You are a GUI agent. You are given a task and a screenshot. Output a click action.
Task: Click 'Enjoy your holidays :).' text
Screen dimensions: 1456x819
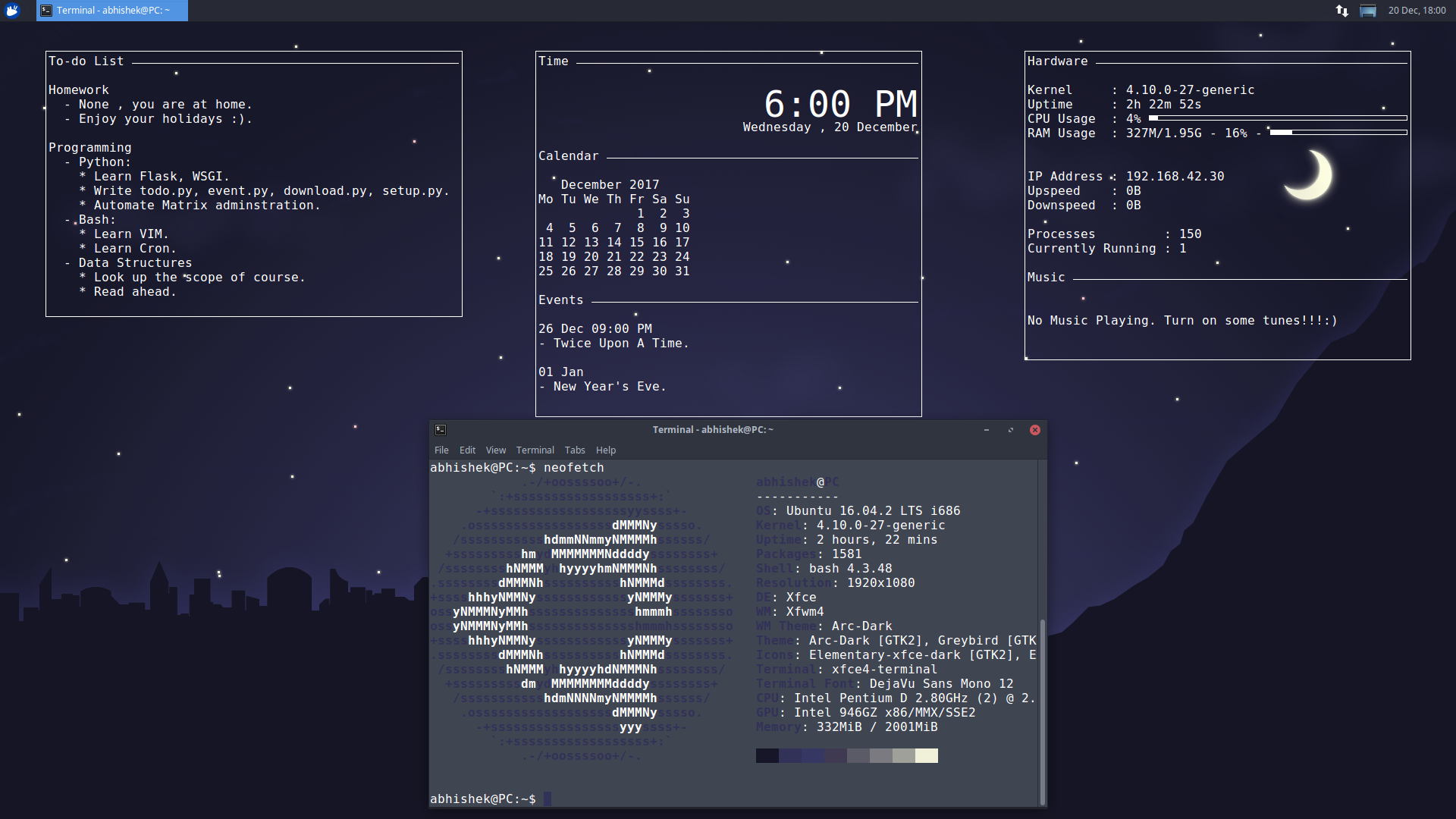(165, 119)
